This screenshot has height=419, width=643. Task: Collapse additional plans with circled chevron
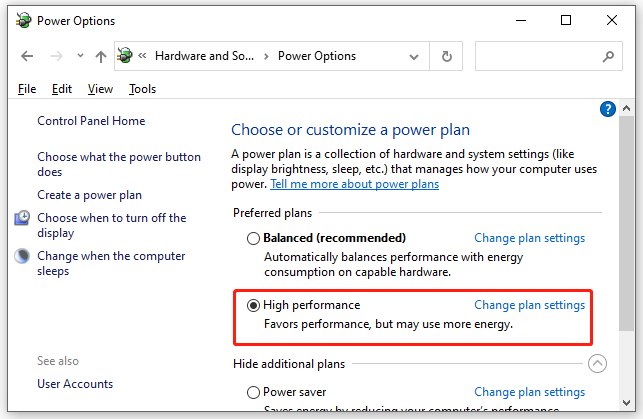click(597, 364)
